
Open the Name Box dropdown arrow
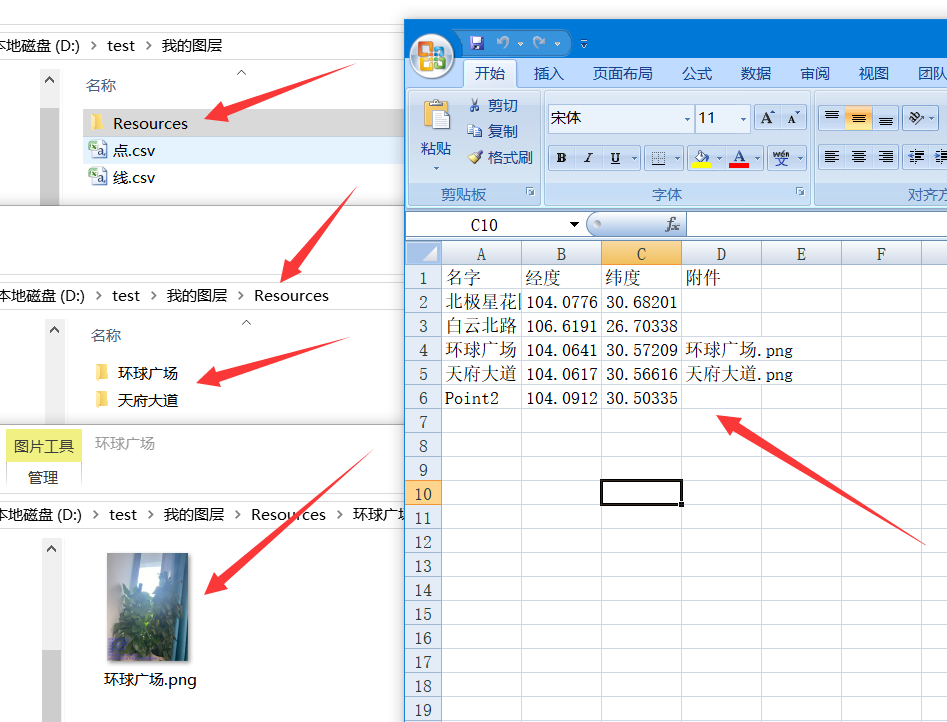click(574, 225)
